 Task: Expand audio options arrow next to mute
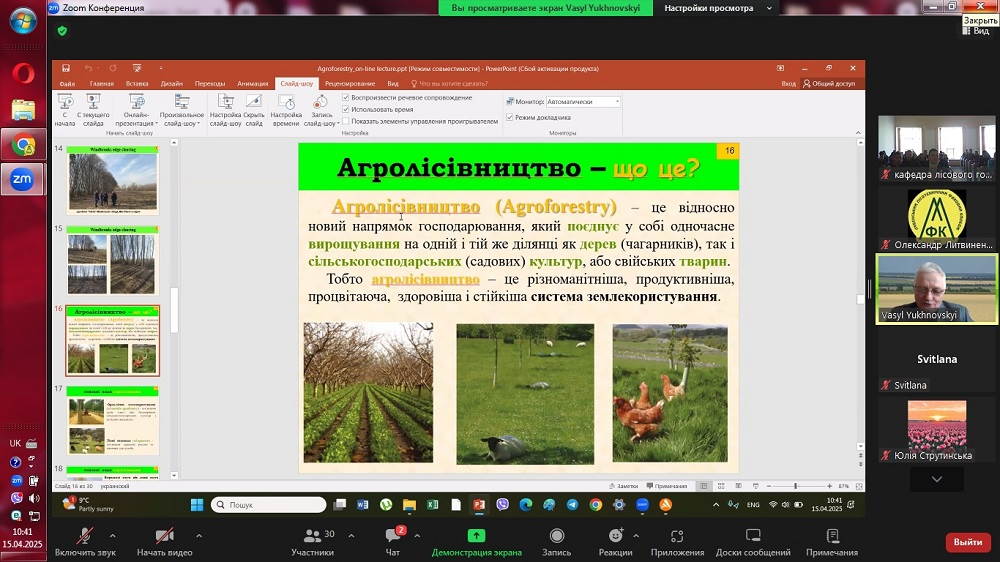tap(113, 536)
